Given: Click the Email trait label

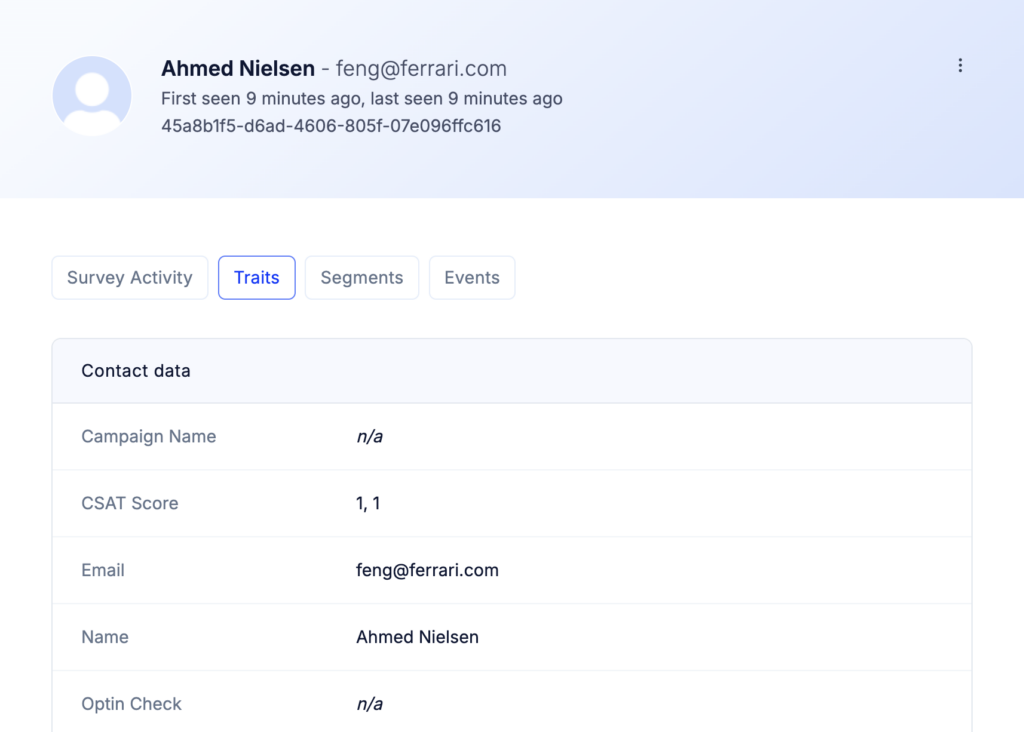Looking at the screenshot, I should (103, 570).
